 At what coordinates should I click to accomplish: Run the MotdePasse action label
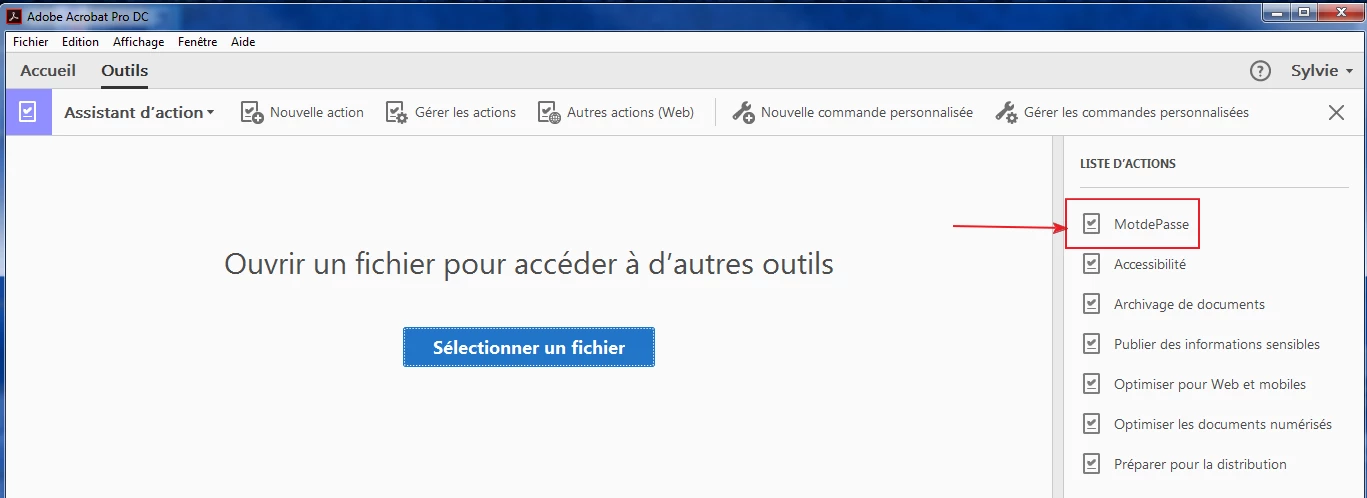tap(1151, 224)
